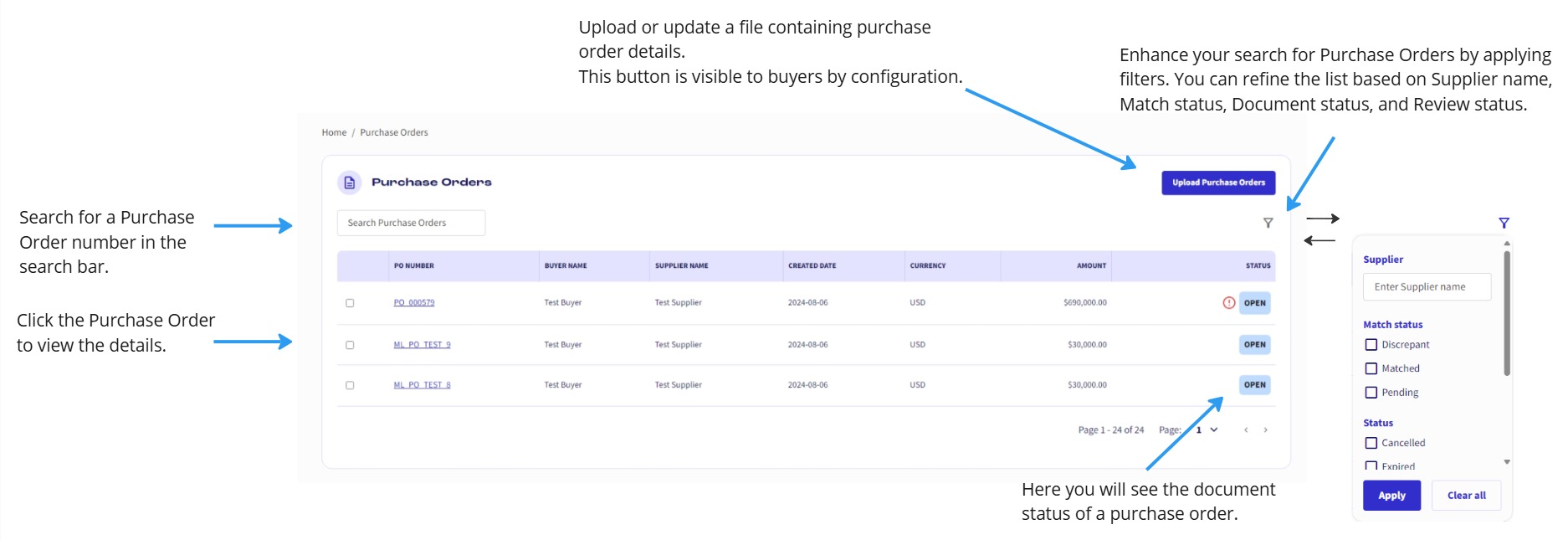The height and width of the screenshot is (540, 1568).
Task: Go to the previous page arrow
Action: 1246,430
